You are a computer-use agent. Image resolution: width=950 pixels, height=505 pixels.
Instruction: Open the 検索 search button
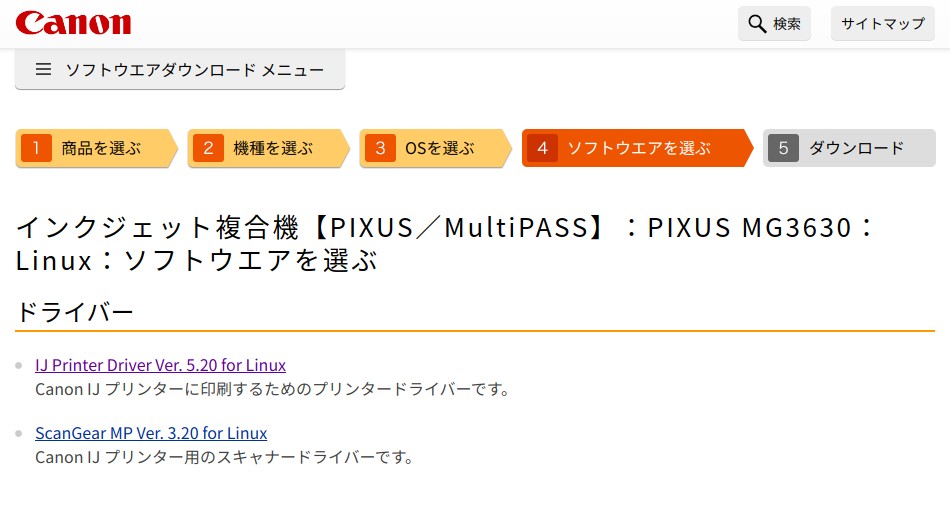(x=774, y=24)
